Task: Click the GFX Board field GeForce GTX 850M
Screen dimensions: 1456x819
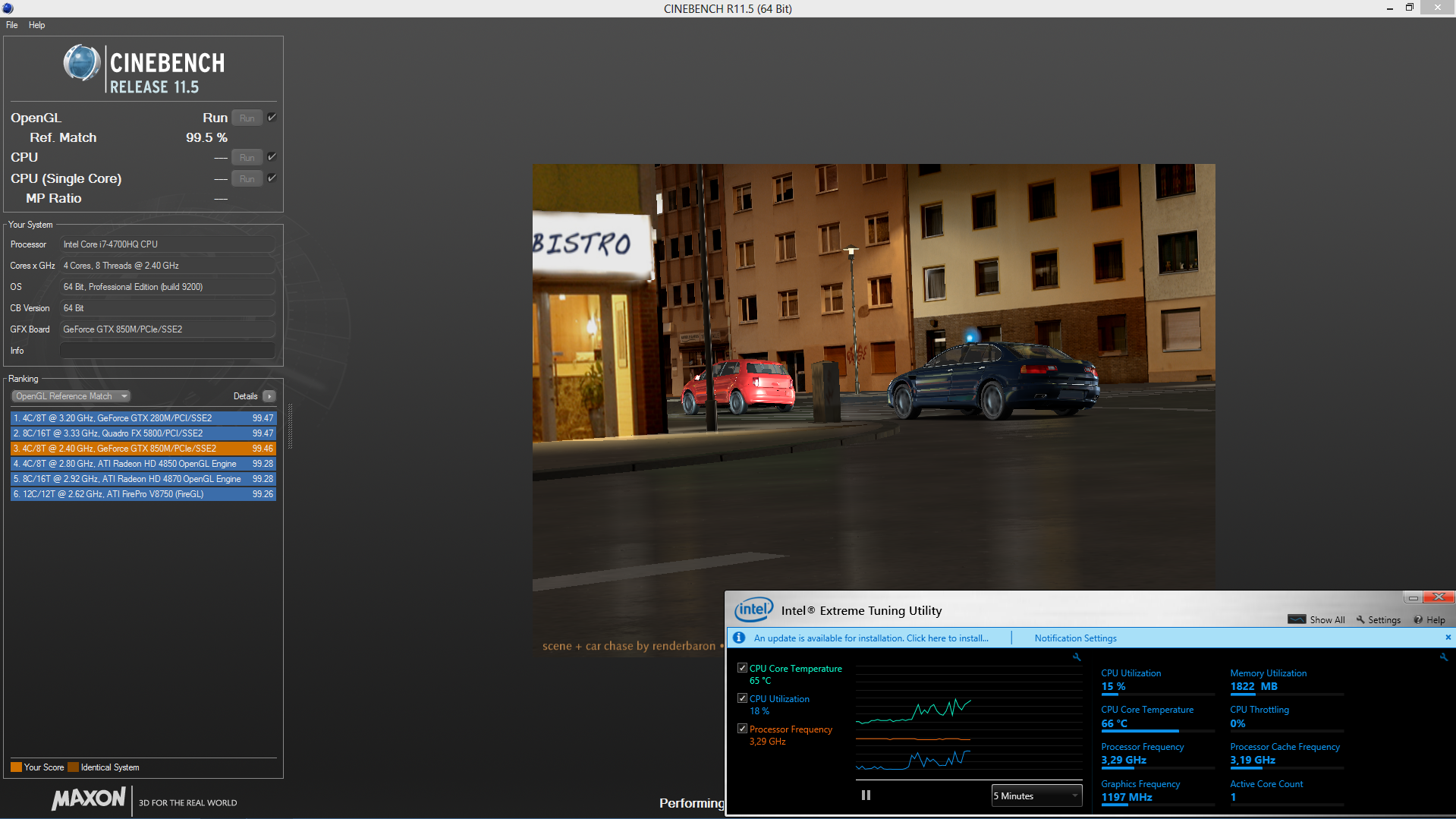Action: pos(167,329)
